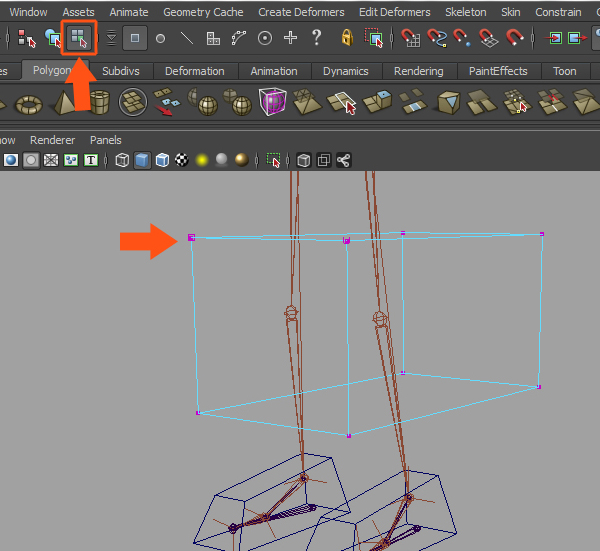Screen dimensions: 600x551
Task: Click the panel toolbar T icon
Action: point(91,160)
